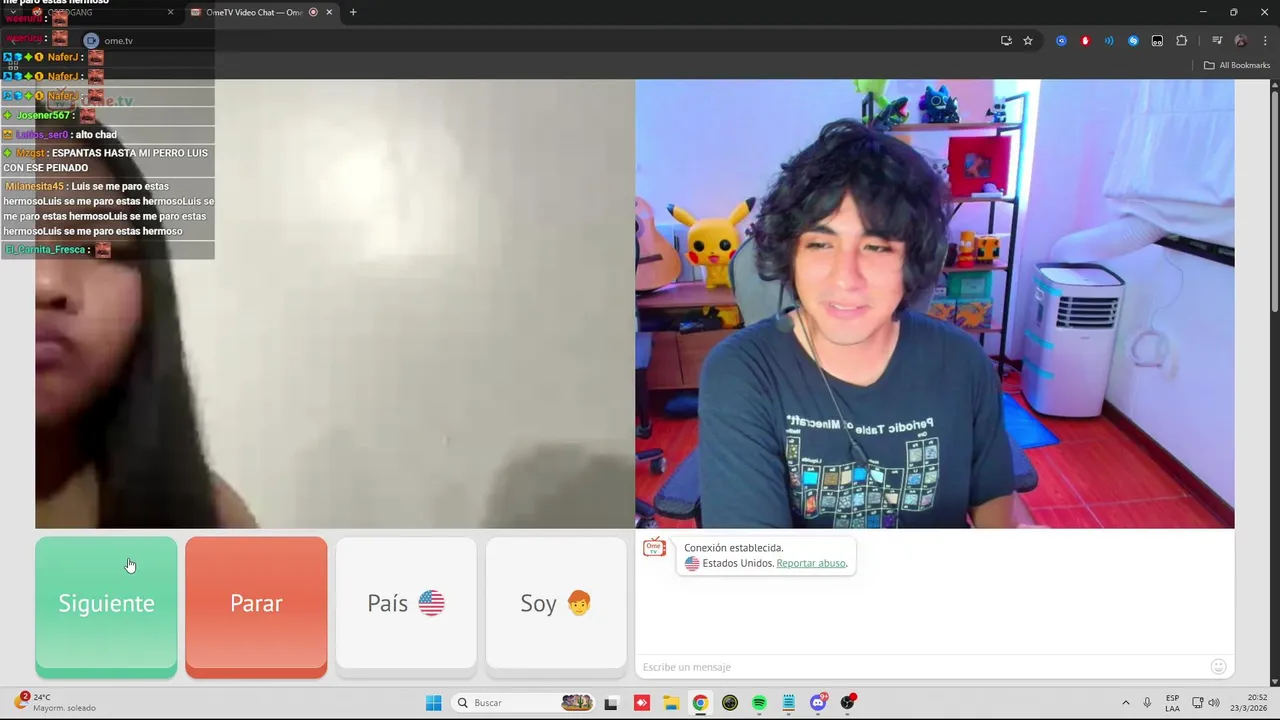Open the Shazam extension icon
Viewport: 1280px width, 720px height.
pos(1133,41)
